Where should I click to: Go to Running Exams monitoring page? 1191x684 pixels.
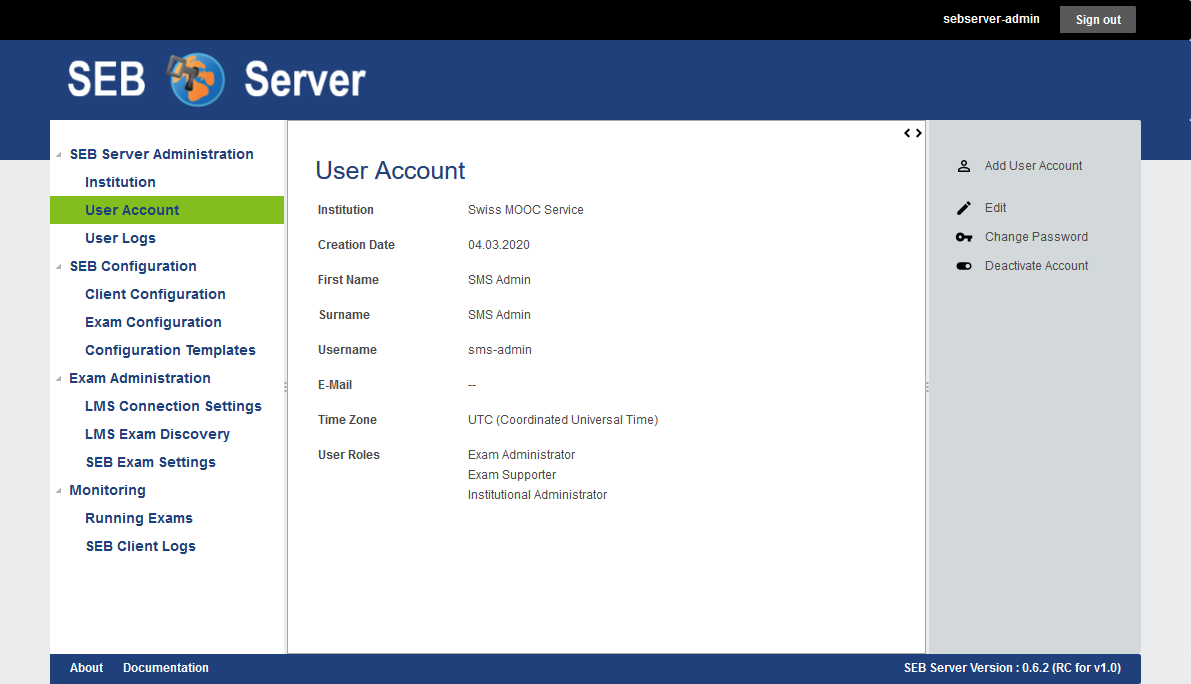[139, 518]
